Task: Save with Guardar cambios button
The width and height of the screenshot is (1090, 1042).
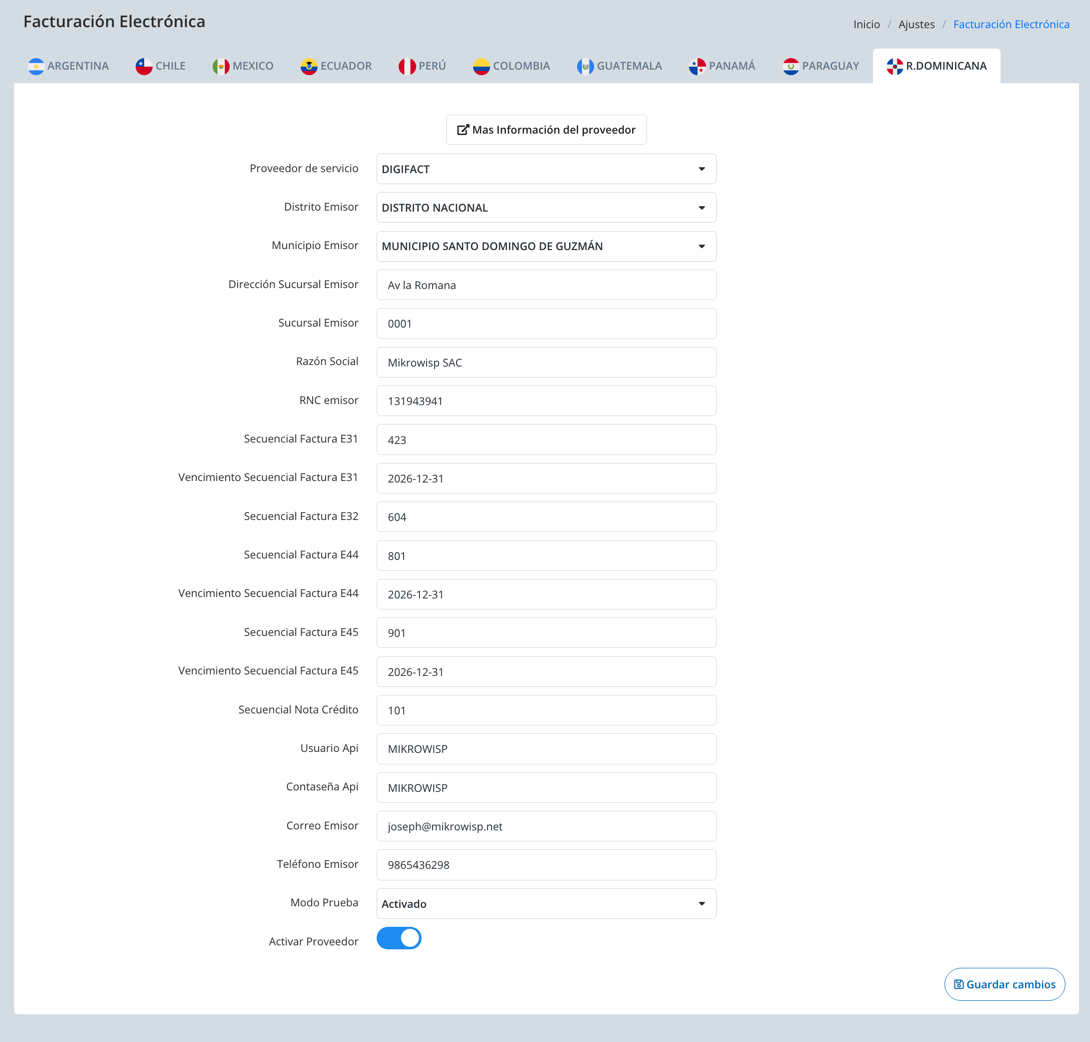Action: [1004, 984]
